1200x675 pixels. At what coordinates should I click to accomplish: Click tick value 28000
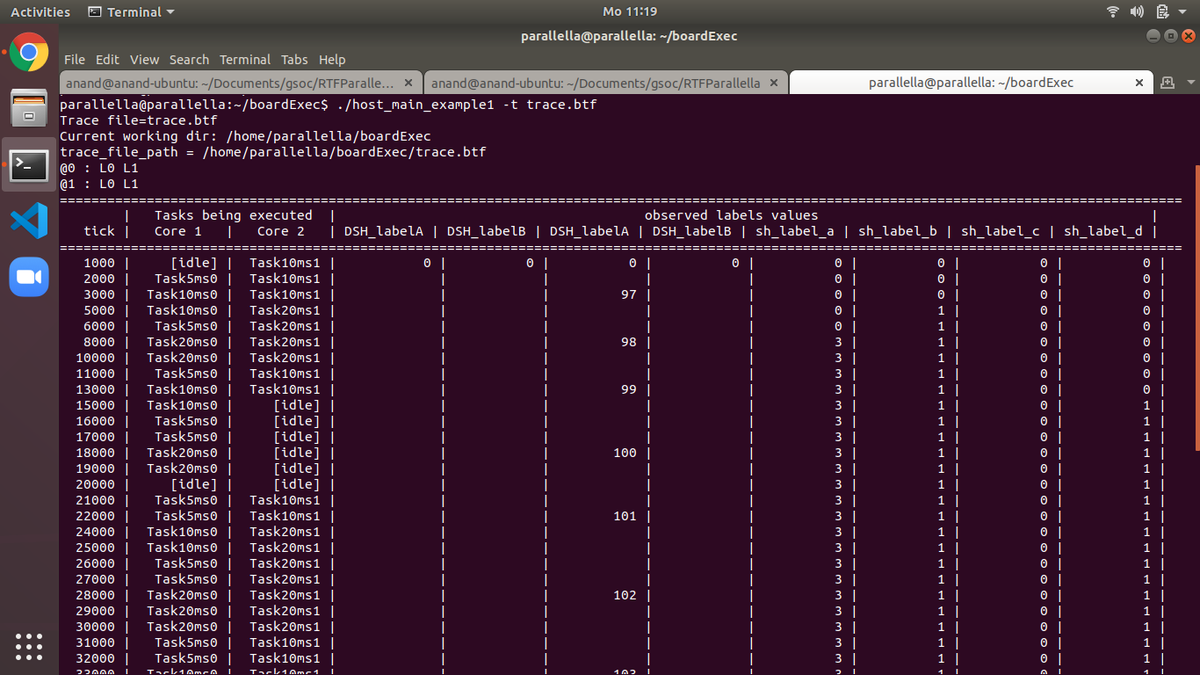[x=95, y=595]
